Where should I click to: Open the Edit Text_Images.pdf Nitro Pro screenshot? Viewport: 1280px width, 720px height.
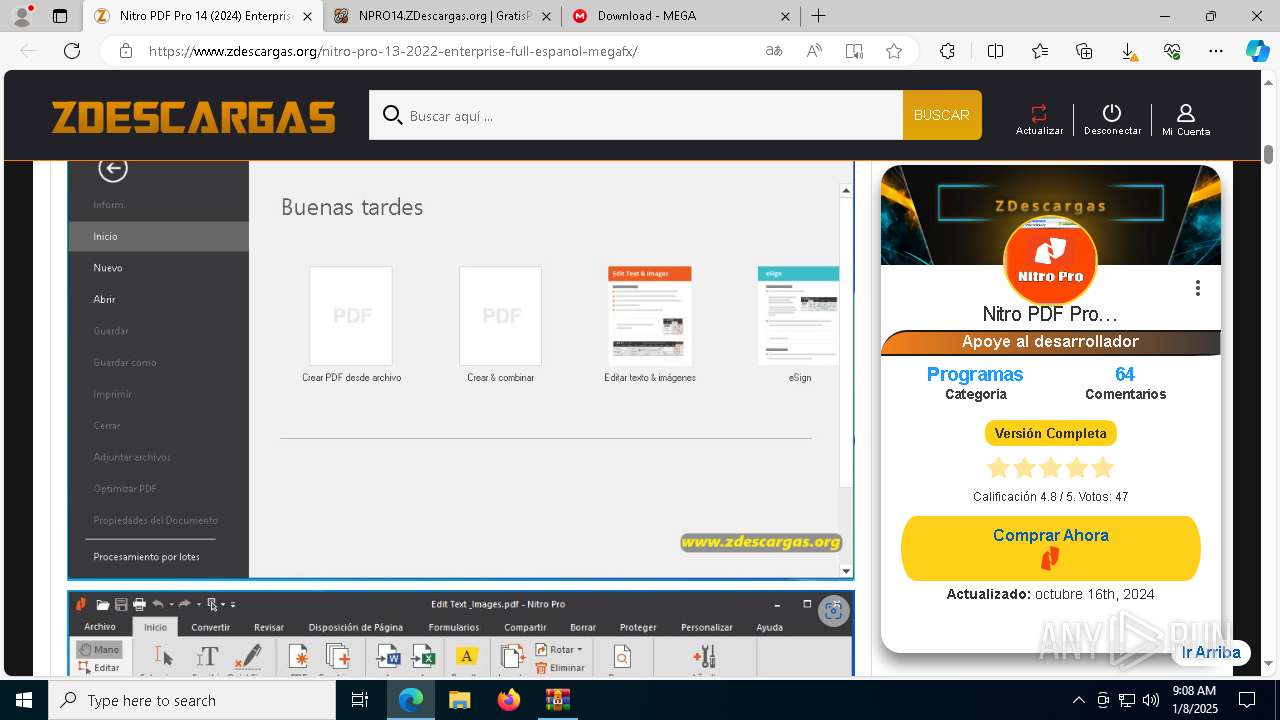pyautogui.click(x=460, y=634)
